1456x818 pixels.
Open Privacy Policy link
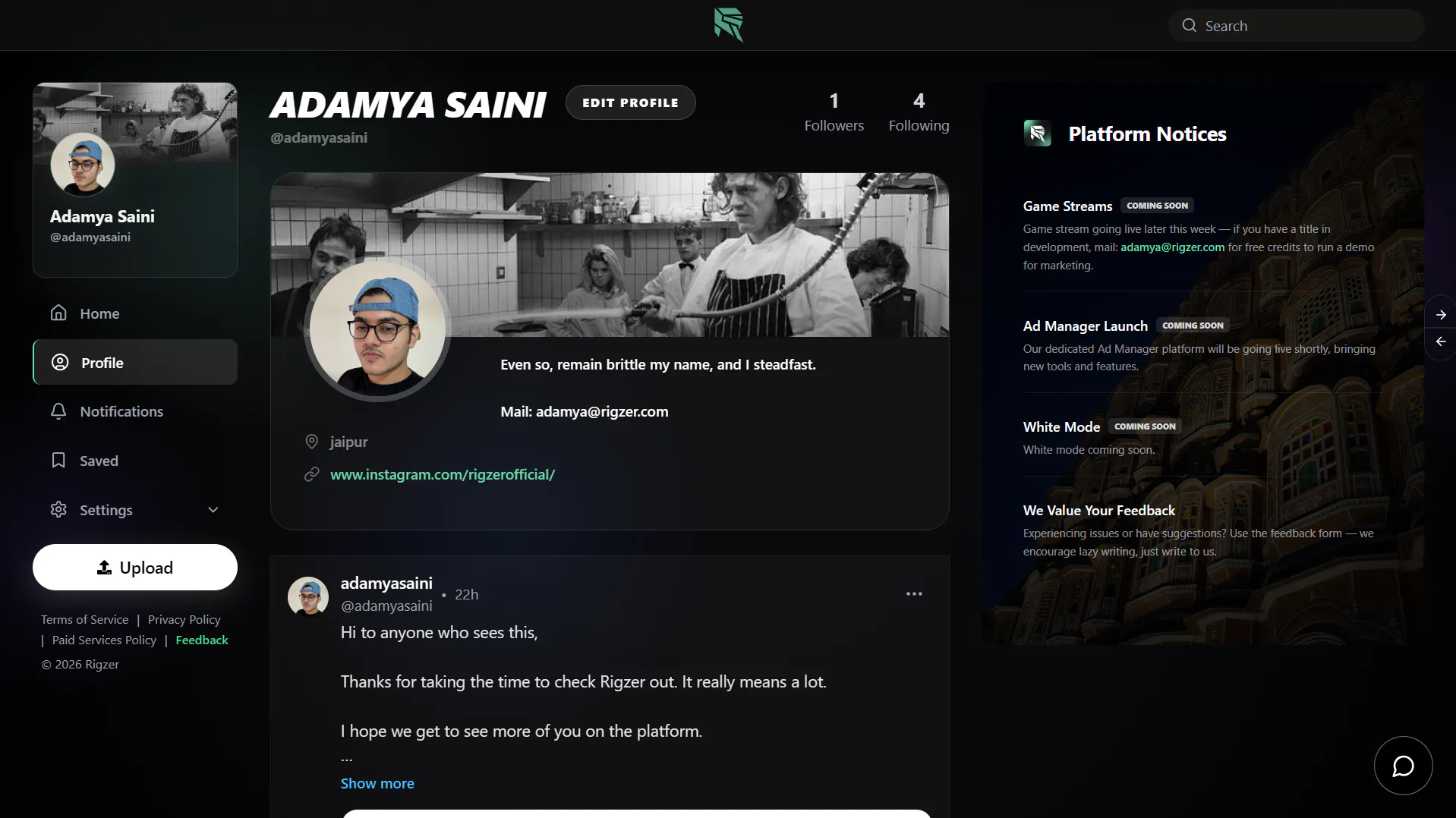pyautogui.click(x=184, y=619)
